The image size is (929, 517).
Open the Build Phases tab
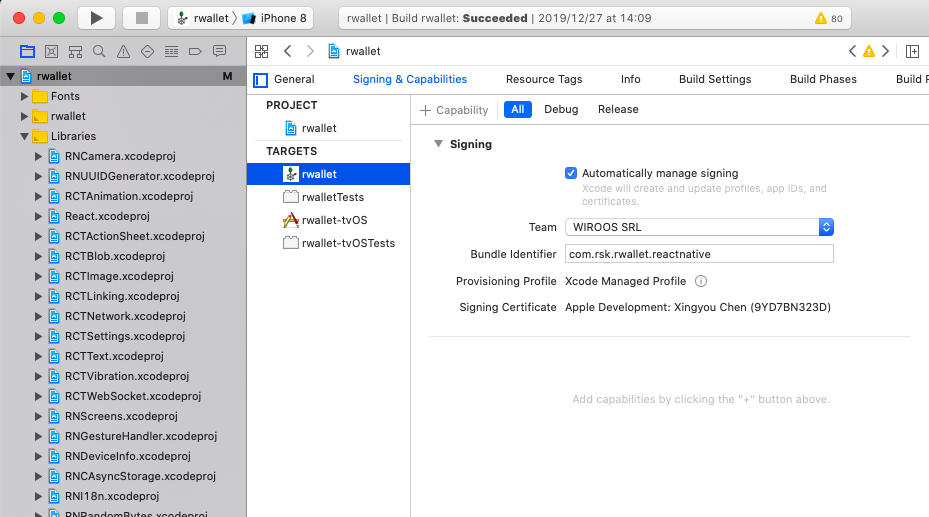823,79
